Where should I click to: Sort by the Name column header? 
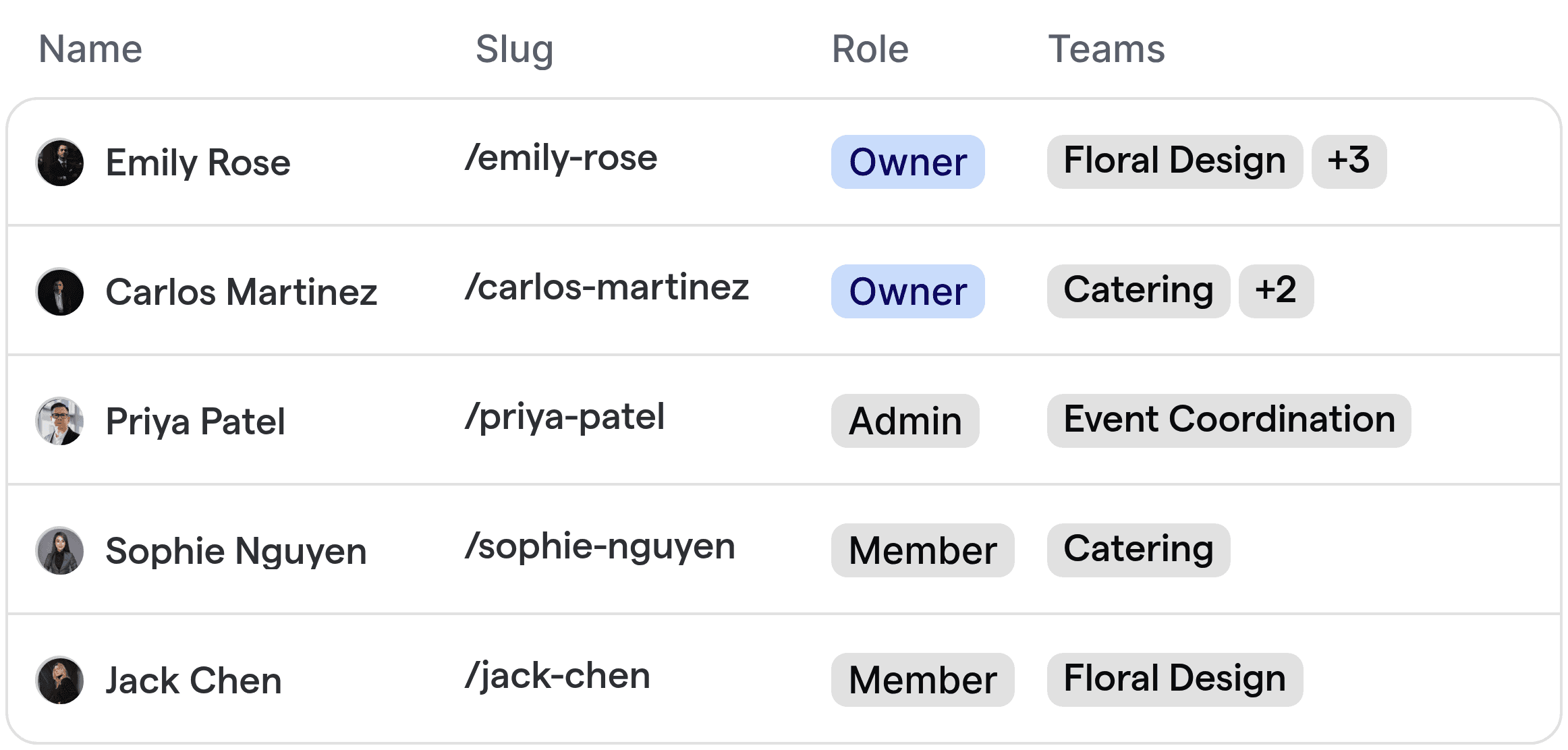click(90, 49)
